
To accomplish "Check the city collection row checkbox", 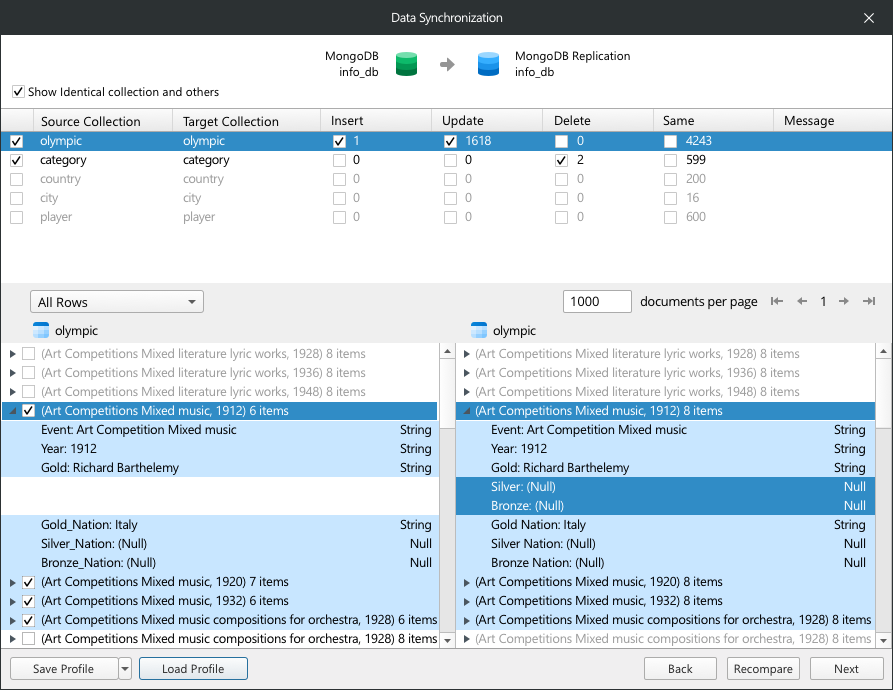I will tap(17, 198).
